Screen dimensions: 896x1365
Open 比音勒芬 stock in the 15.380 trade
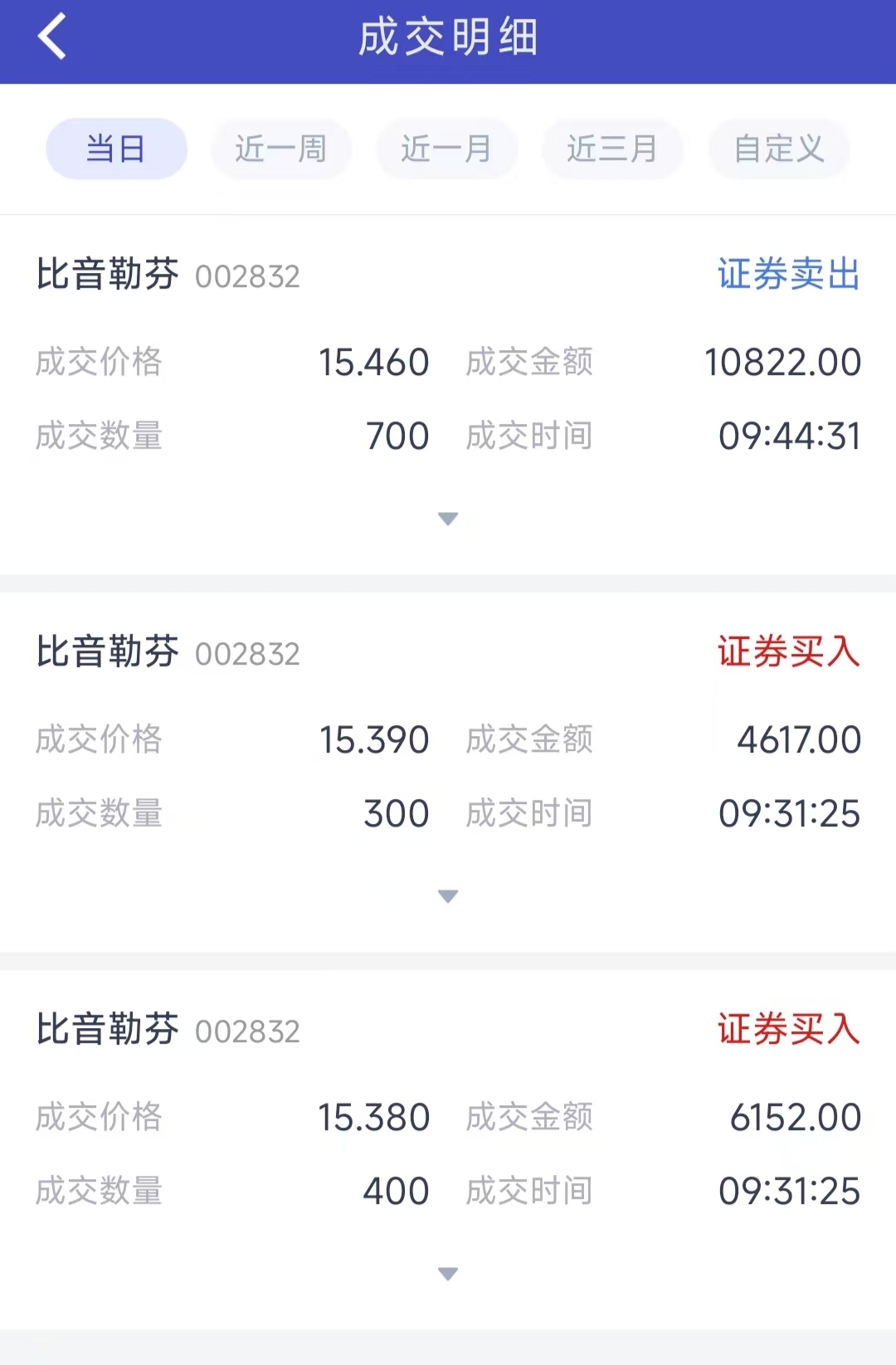point(108,1030)
